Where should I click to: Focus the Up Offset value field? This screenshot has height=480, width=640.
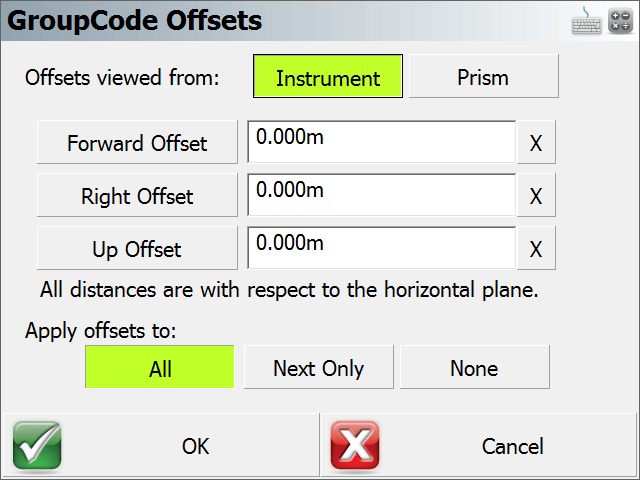pos(382,248)
